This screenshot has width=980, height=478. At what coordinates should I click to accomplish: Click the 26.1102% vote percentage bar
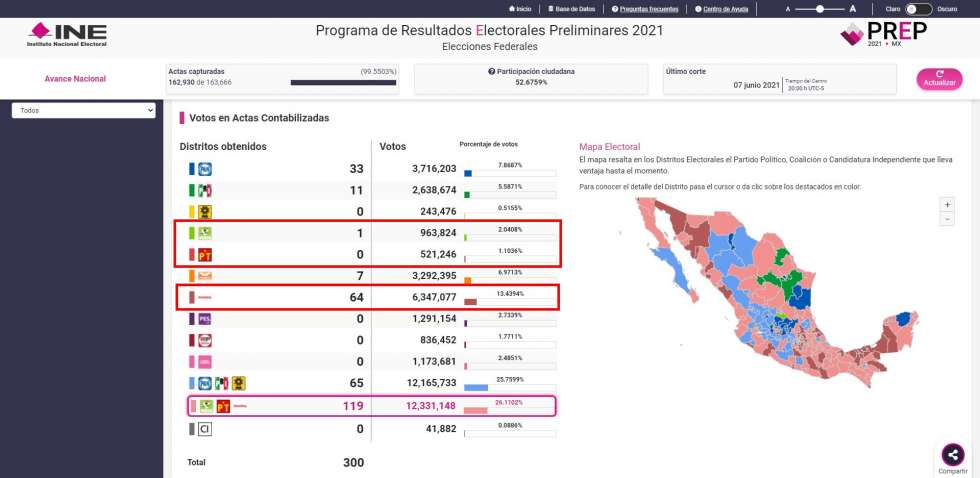[509, 410]
